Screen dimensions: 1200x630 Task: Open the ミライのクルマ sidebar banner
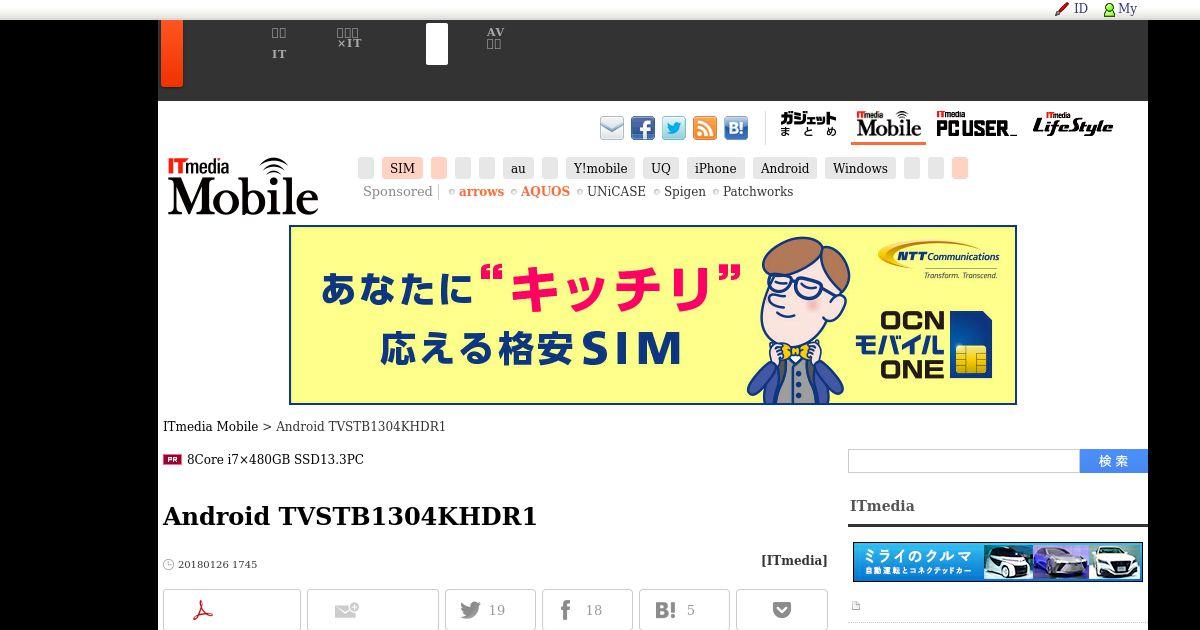[998, 562]
